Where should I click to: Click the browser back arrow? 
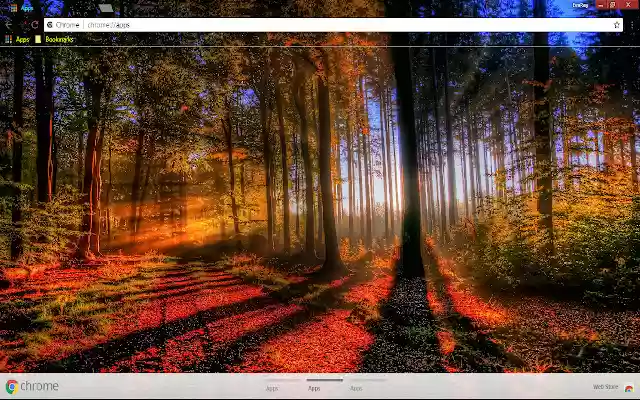click(9, 25)
